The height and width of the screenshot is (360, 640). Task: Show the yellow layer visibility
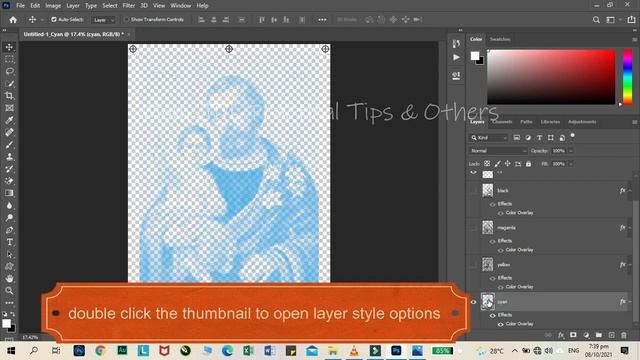473,265
